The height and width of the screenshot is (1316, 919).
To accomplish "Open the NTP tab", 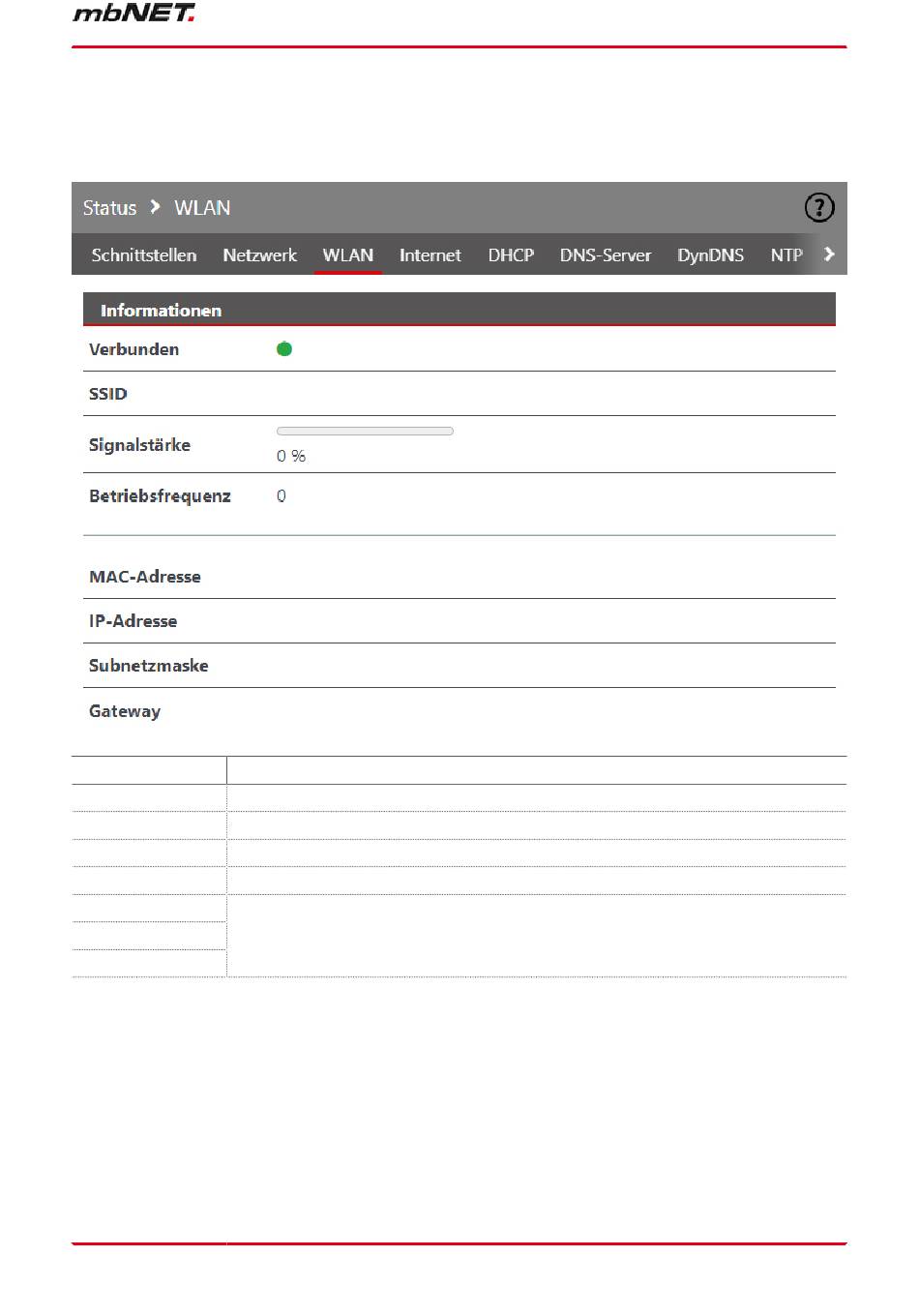I will [x=786, y=255].
